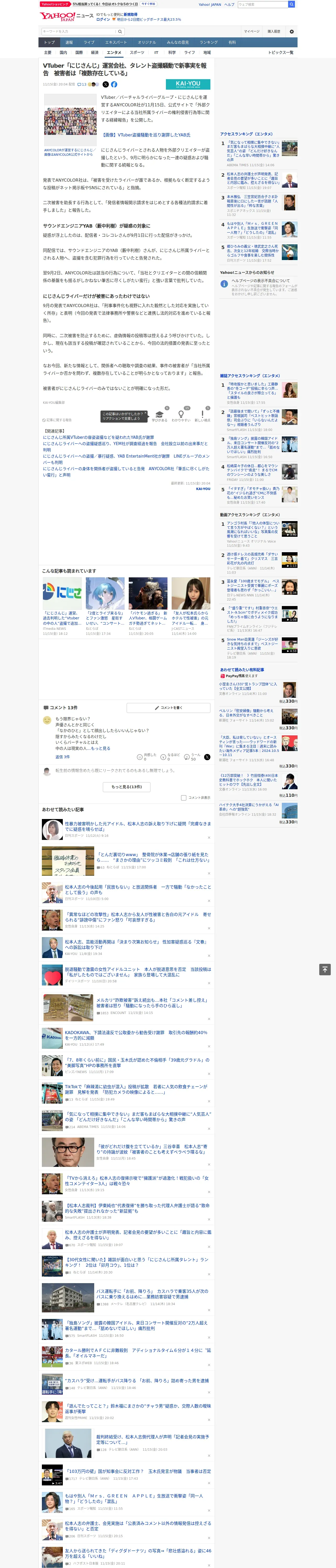Image resolution: width=336 pixels, height=1568 pixels.
Task: Click 購入履歴 link
Action: click(x=274, y=31)
